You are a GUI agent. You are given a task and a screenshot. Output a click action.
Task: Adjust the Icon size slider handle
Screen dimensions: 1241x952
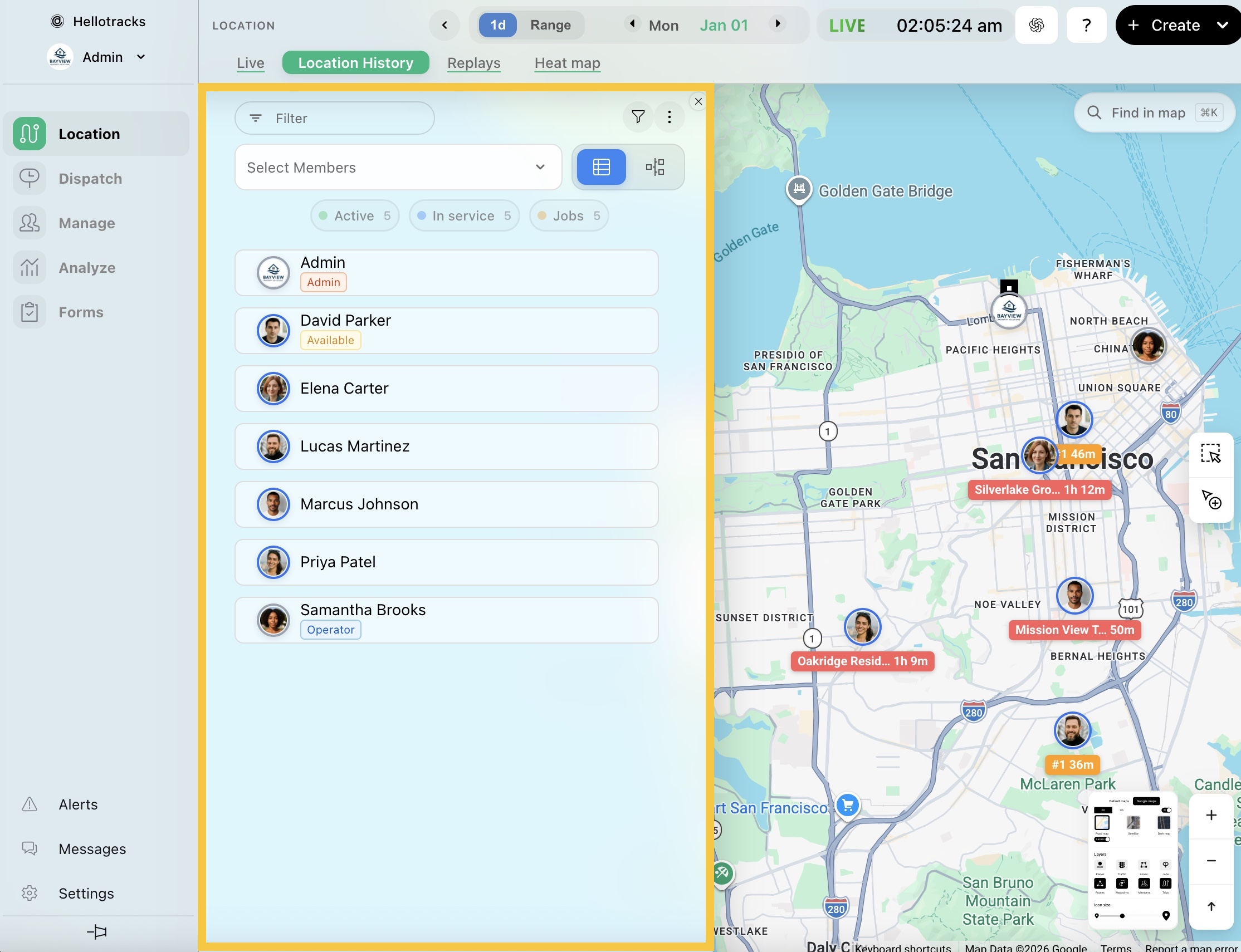[1122, 916]
